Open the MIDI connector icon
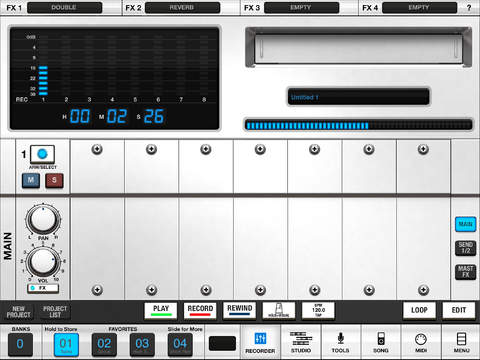480x360 pixels. coord(421,342)
